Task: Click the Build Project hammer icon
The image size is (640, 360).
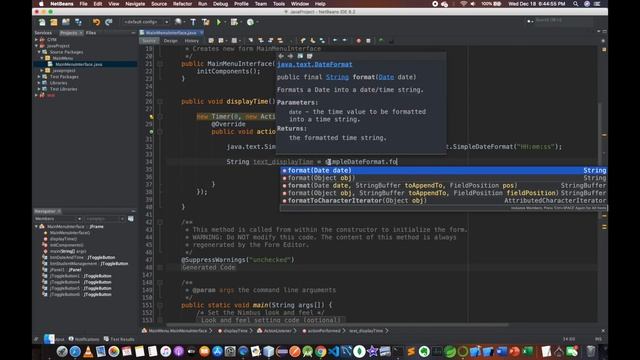Action: [x=193, y=22]
